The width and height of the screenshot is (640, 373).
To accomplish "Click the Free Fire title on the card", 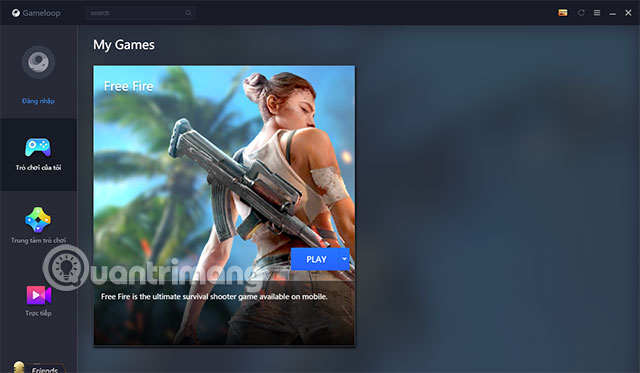I will [x=129, y=86].
